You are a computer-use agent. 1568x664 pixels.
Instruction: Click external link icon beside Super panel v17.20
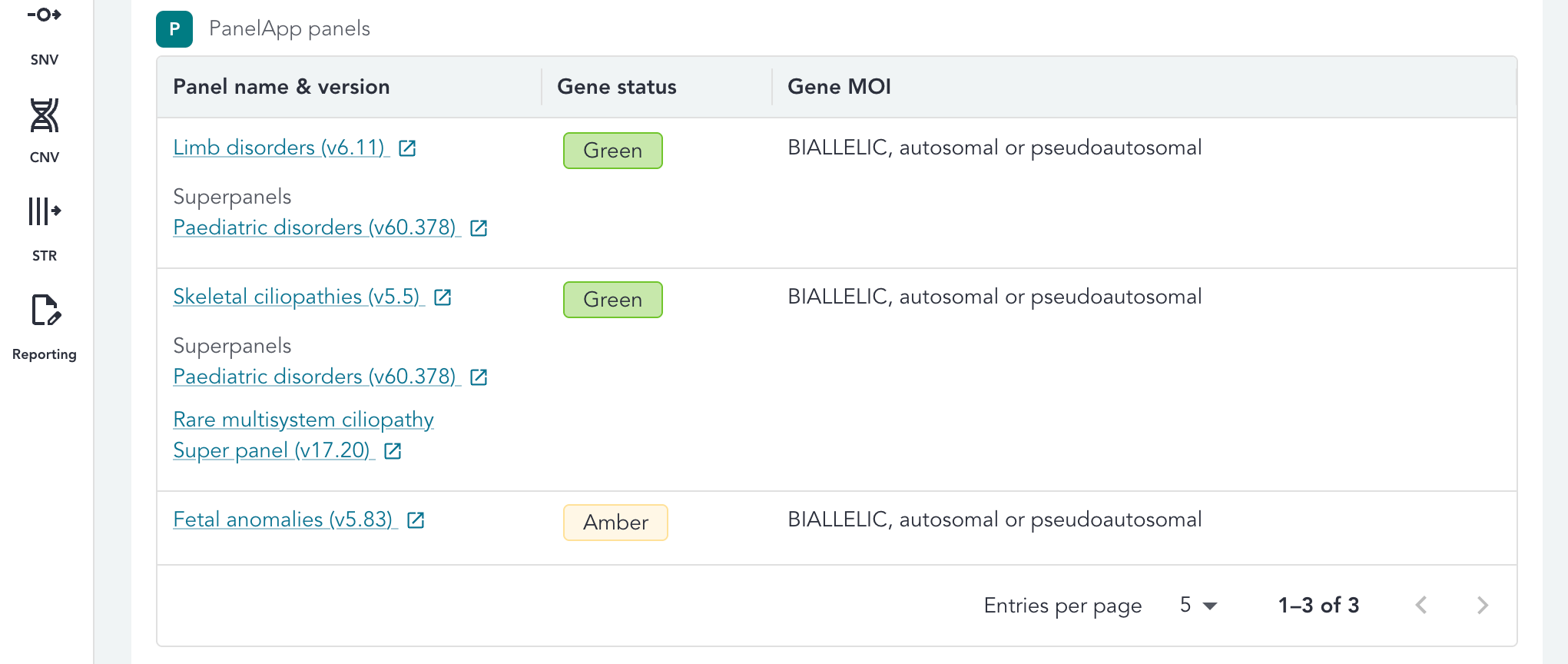tap(393, 451)
